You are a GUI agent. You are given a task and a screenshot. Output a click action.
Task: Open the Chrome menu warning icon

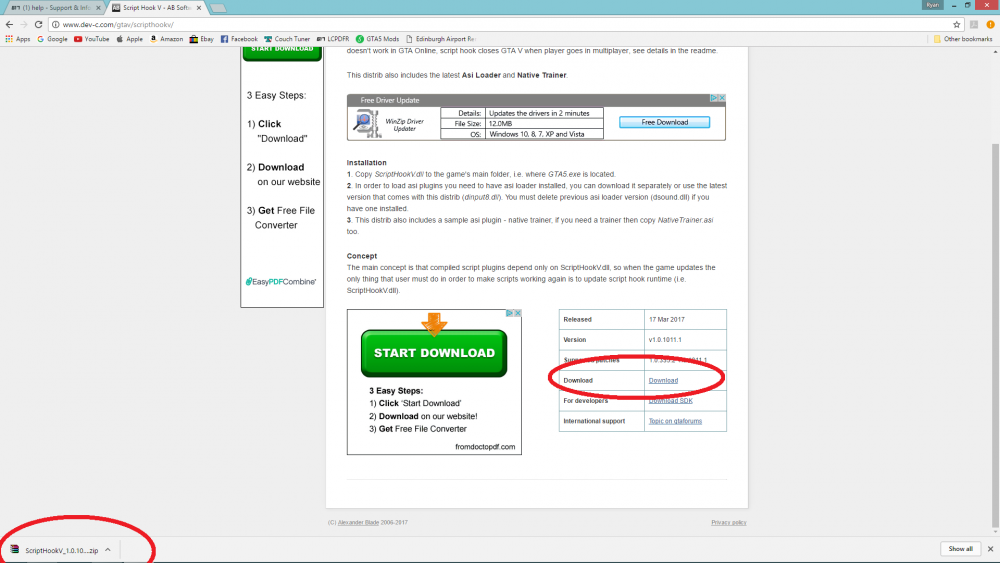990,24
